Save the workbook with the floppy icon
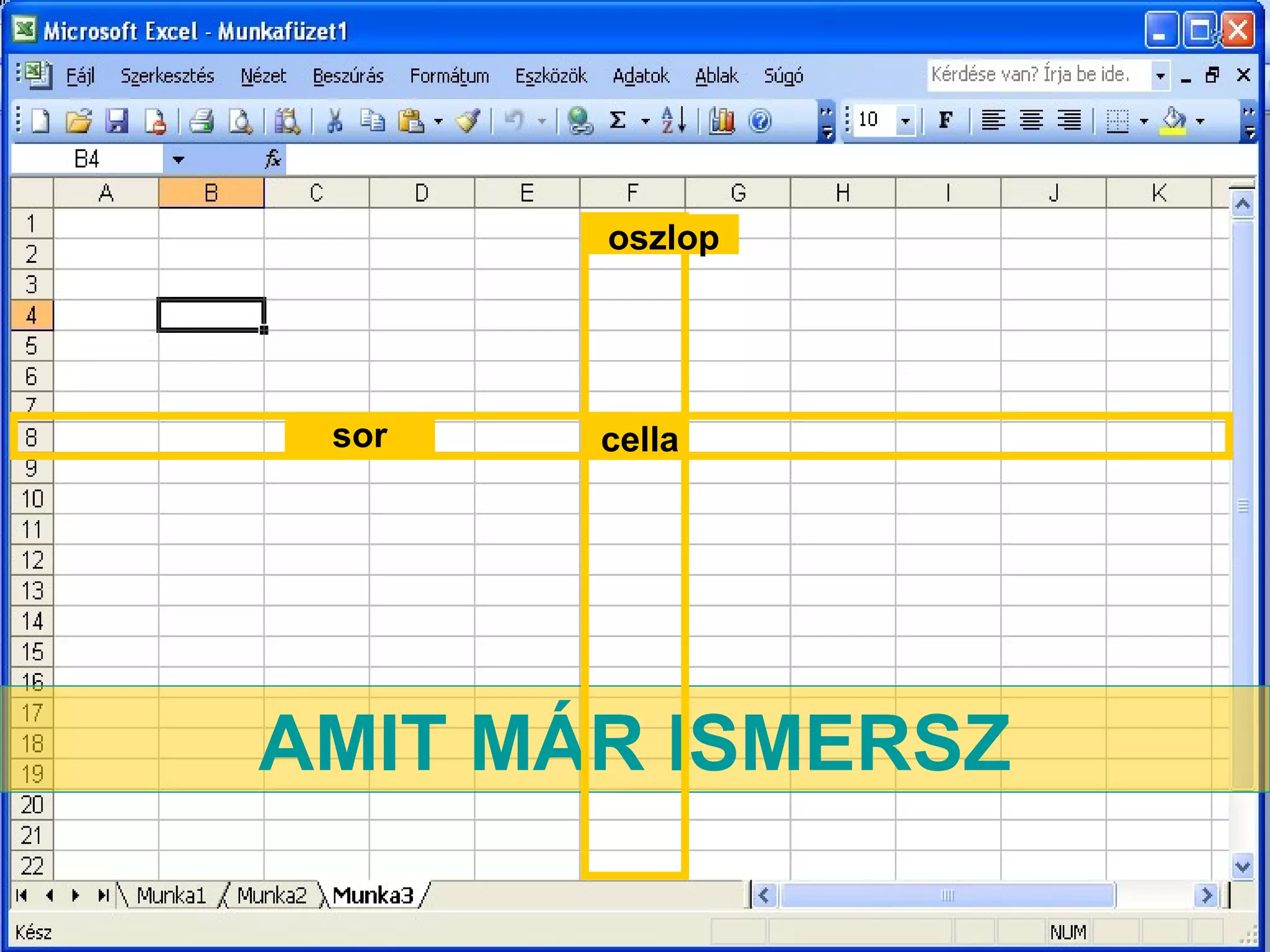This screenshot has height=952, width=1270. click(x=117, y=120)
